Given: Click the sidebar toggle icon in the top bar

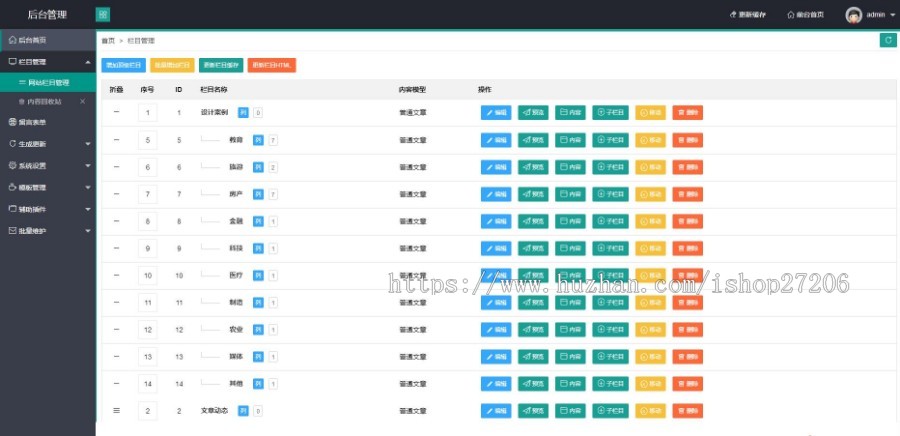Looking at the screenshot, I should [x=103, y=14].
